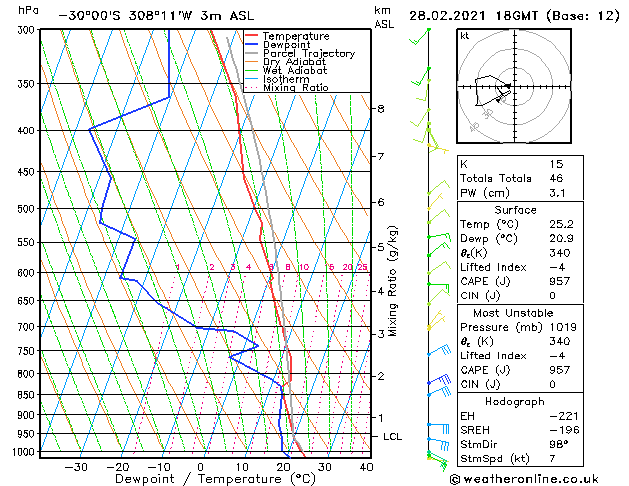Click the 40 temperature axis label
This screenshot has height=486, width=629.
click(x=366, y=467)
